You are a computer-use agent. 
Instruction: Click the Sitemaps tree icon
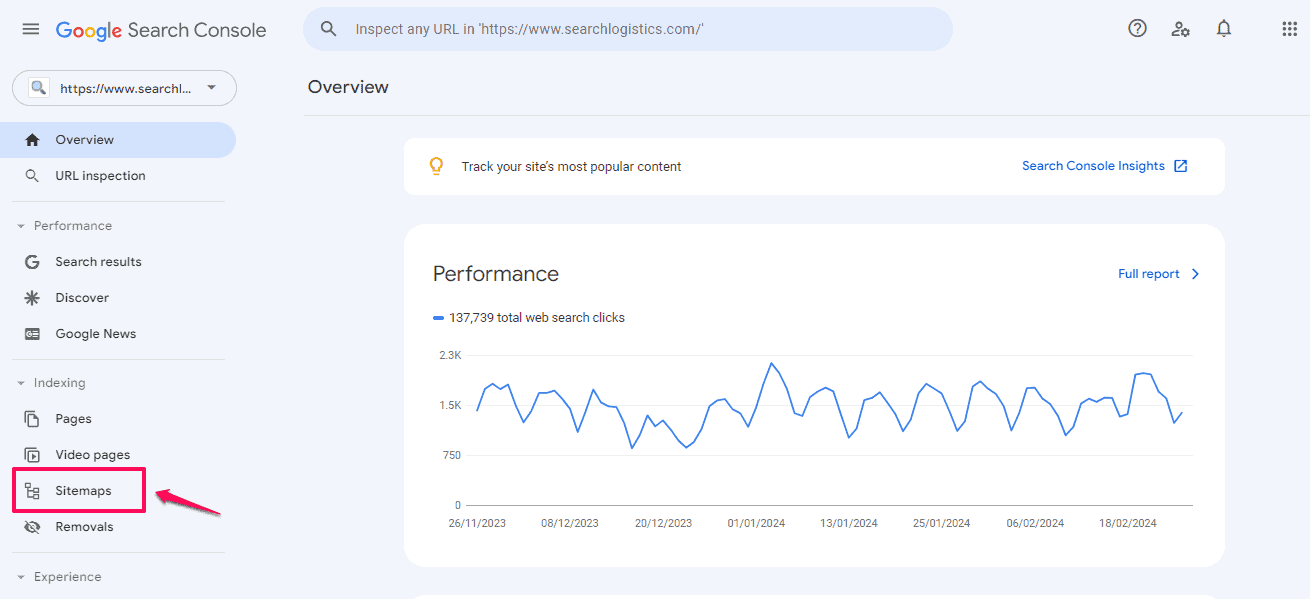[32, 491]
